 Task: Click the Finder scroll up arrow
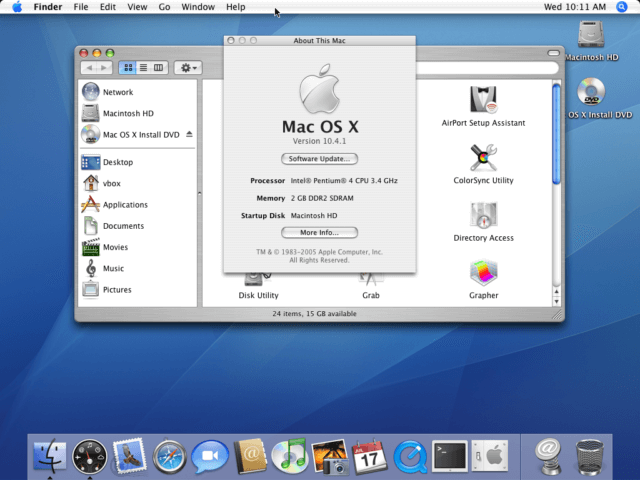pyautogui.click(x=556, y=291)
